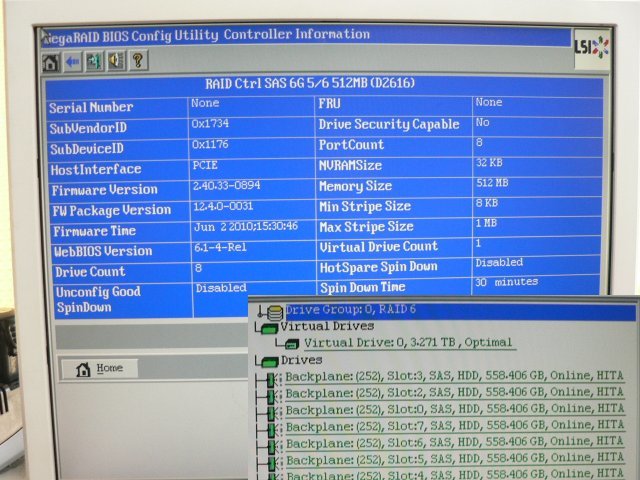Click the Home toolbar icon
This screenshot has width=640, height=480.
(51, 62)
